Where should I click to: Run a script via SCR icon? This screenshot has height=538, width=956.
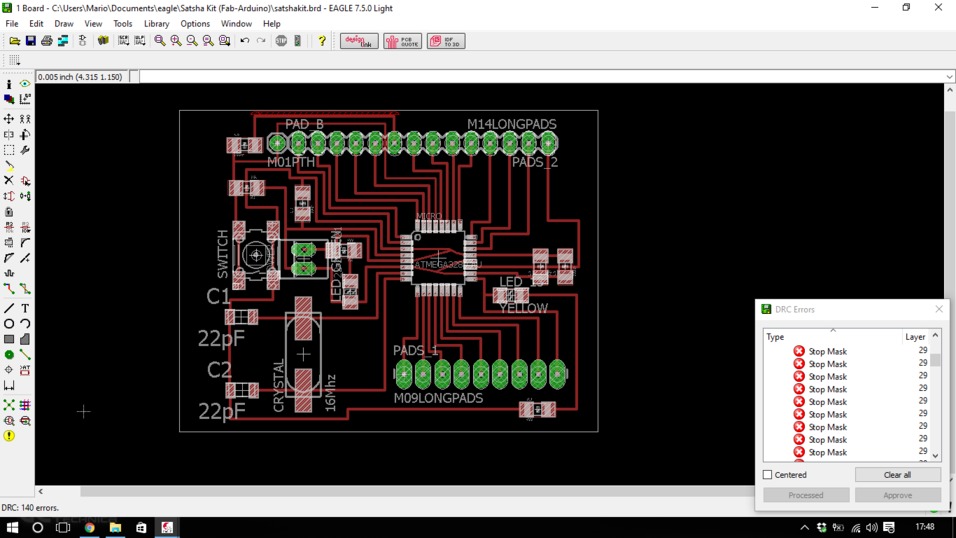coord(124,41)
